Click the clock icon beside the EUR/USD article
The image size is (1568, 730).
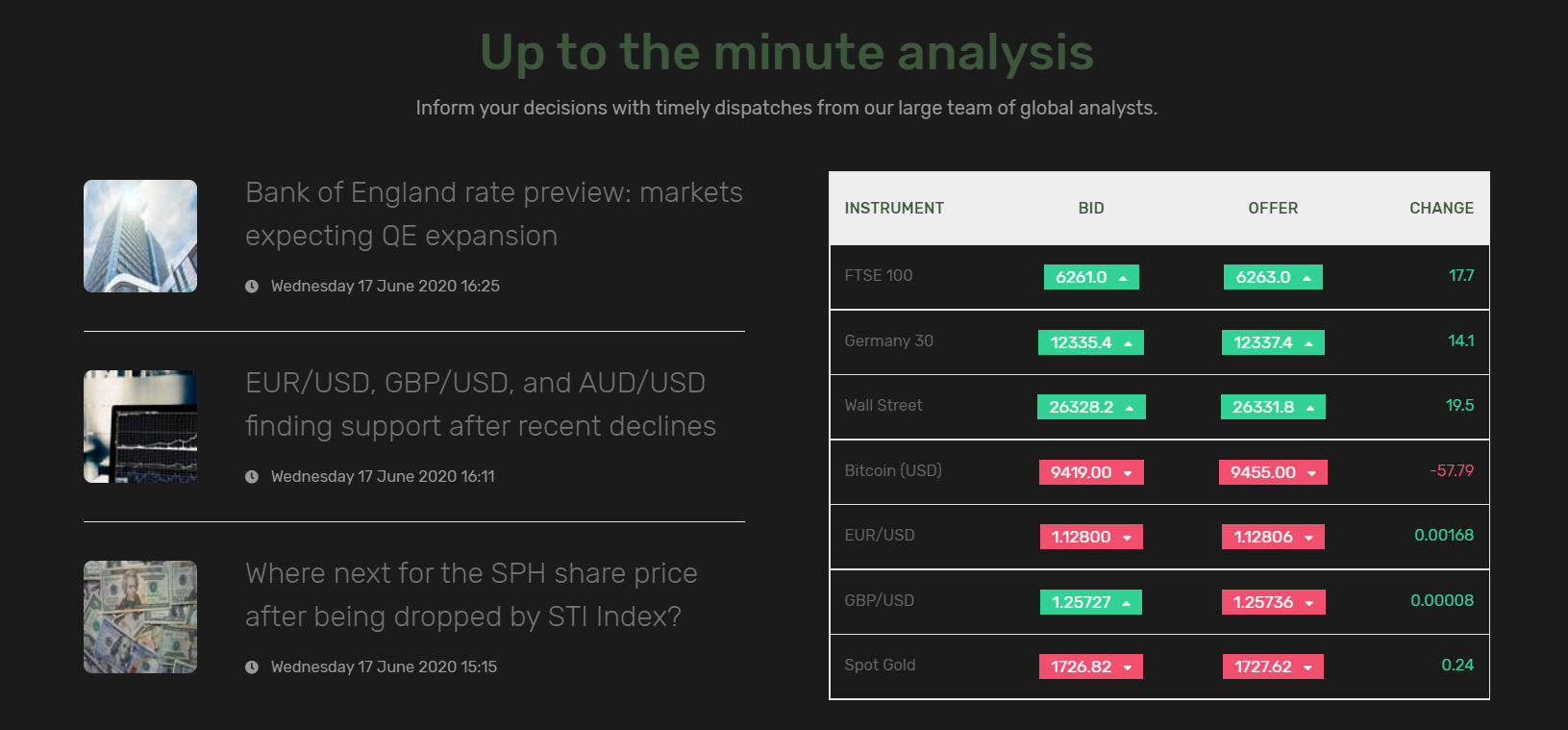(252, 475)
